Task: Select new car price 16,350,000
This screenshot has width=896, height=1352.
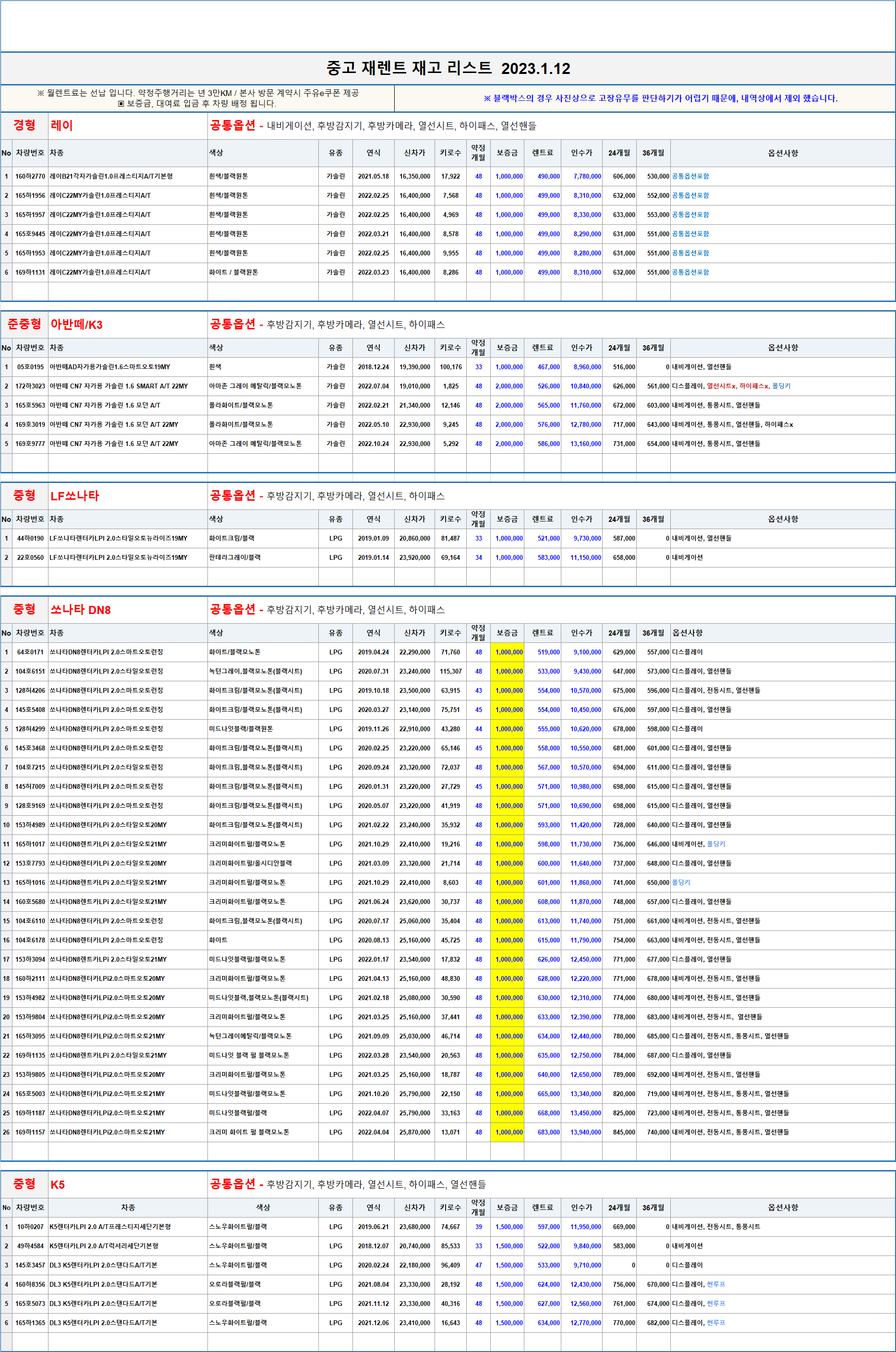Action: [415, 177]
